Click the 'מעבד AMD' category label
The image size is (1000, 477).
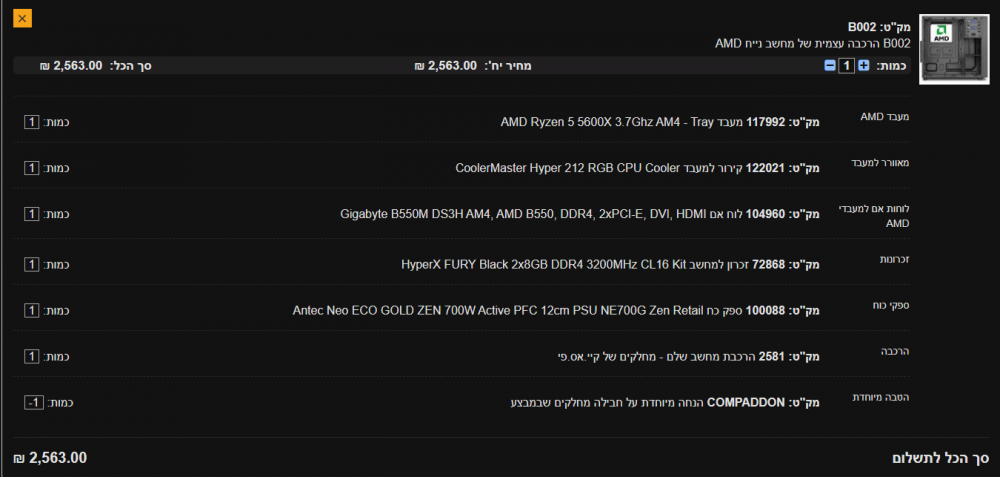885,117
